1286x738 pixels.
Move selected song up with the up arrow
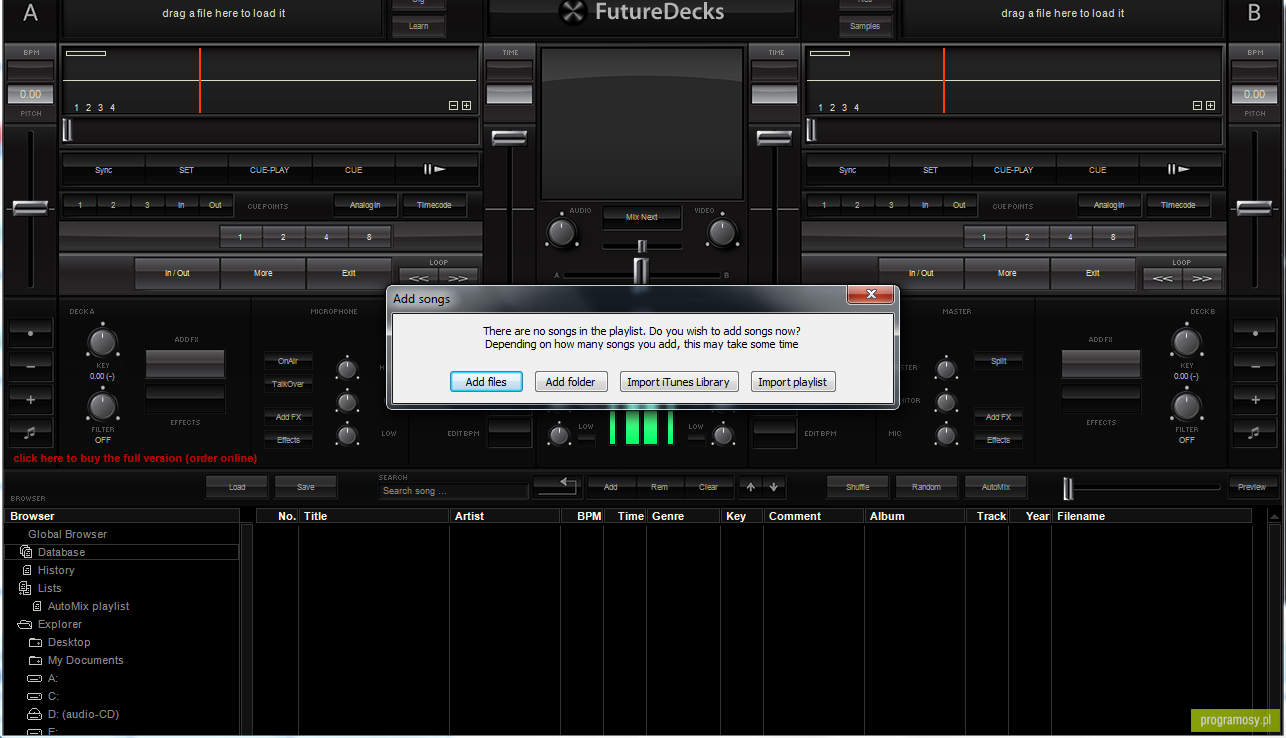tap(751, 487)
